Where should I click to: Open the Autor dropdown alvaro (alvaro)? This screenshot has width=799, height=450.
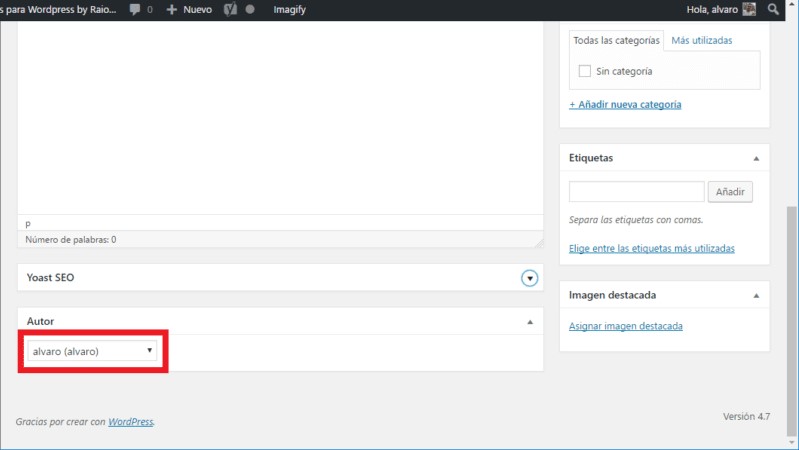(x=92, y=351)
